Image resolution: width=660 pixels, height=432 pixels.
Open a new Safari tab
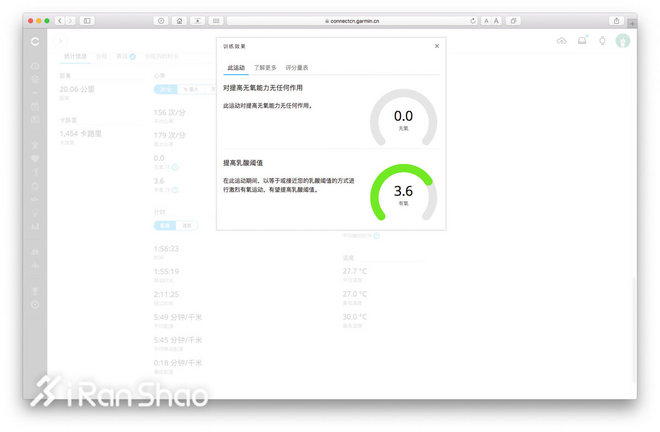point(632,24)
